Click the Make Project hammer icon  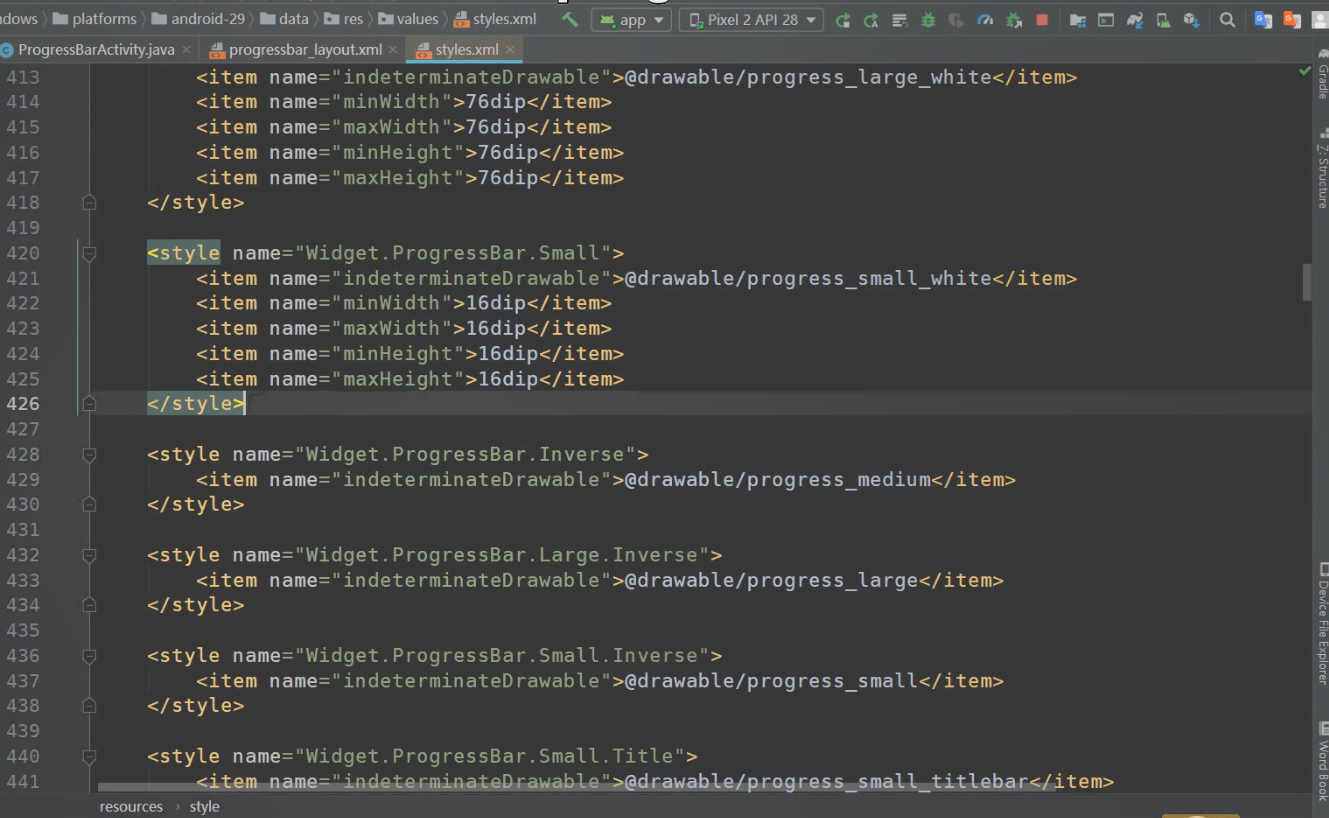570,19
